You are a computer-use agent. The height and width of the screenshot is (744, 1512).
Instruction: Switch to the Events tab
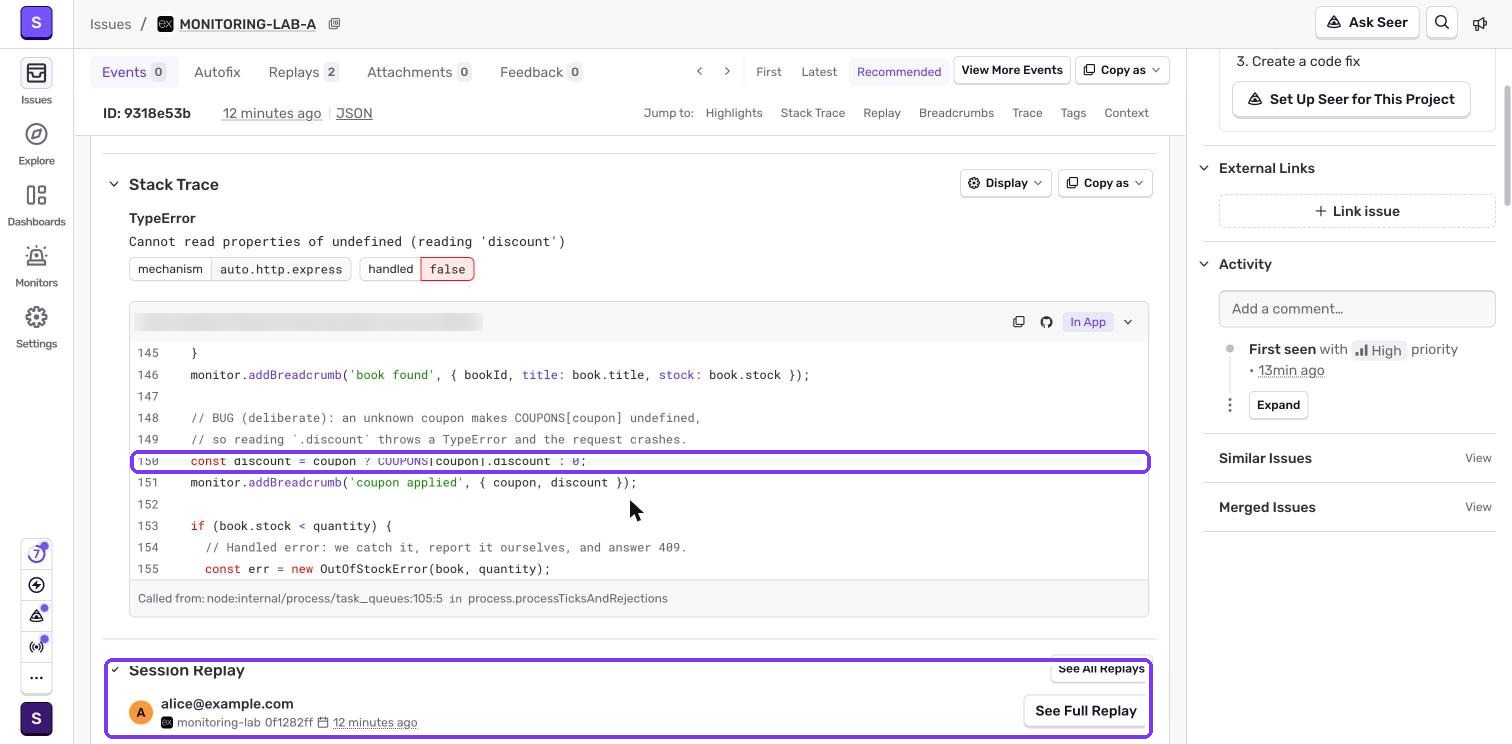click(x=133, y=72)
